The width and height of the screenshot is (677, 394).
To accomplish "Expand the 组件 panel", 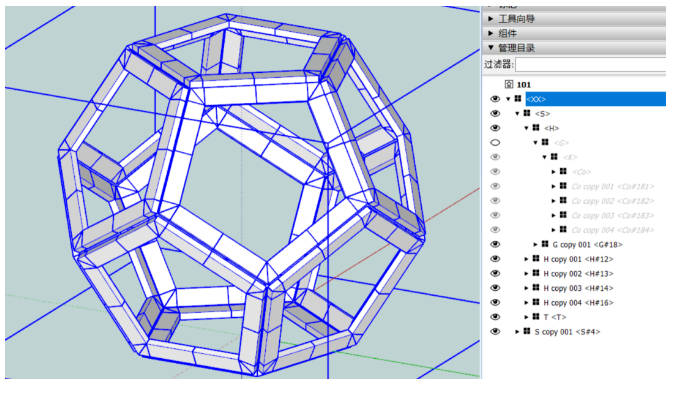I will pyautogui.click(x=491, y=33).
